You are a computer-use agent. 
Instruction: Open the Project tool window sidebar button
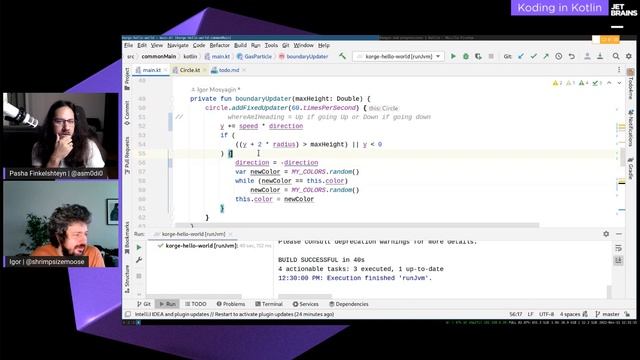click(x=127, y=79)
